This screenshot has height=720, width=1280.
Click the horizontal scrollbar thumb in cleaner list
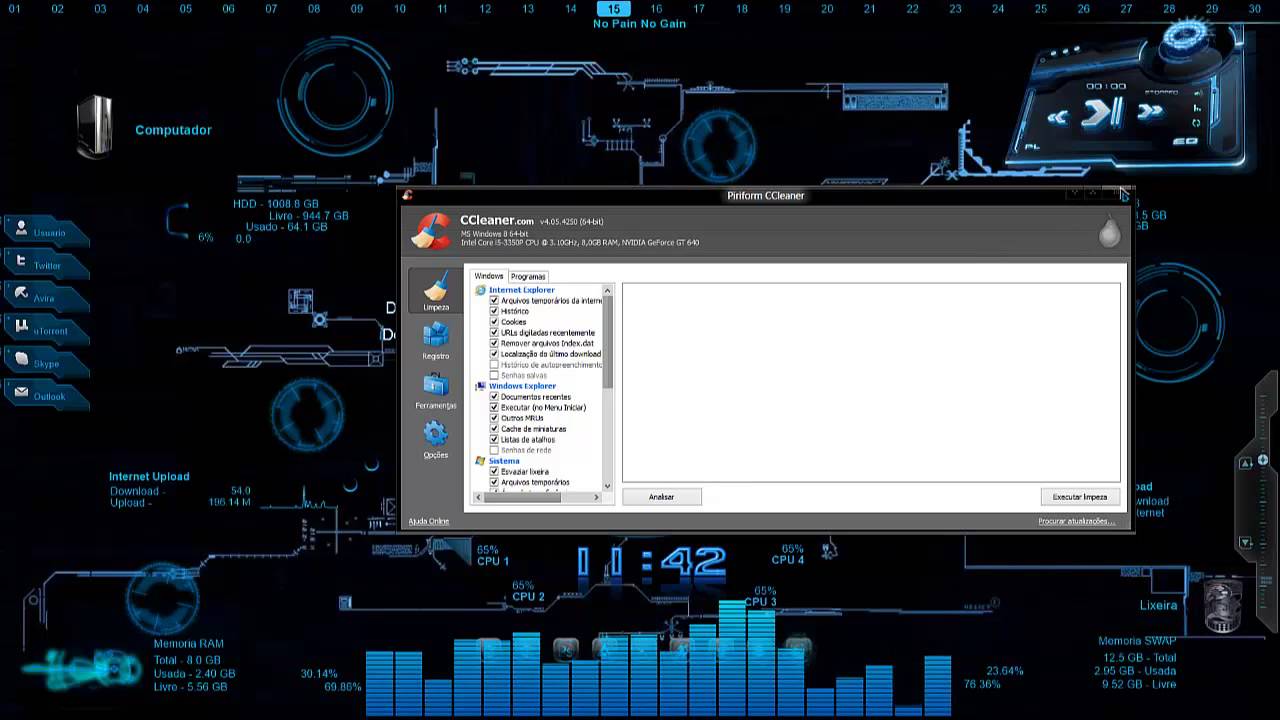click(x=523, y=496)
